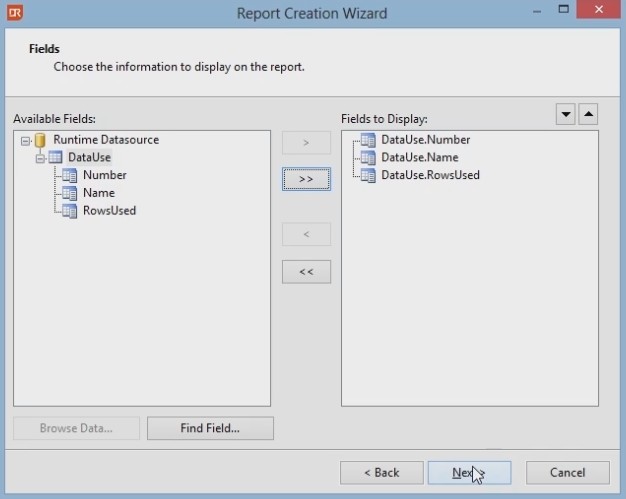Select the RowsUsed item in Available Fields
The width and height of the screenshot is (626, 499).
109,210
